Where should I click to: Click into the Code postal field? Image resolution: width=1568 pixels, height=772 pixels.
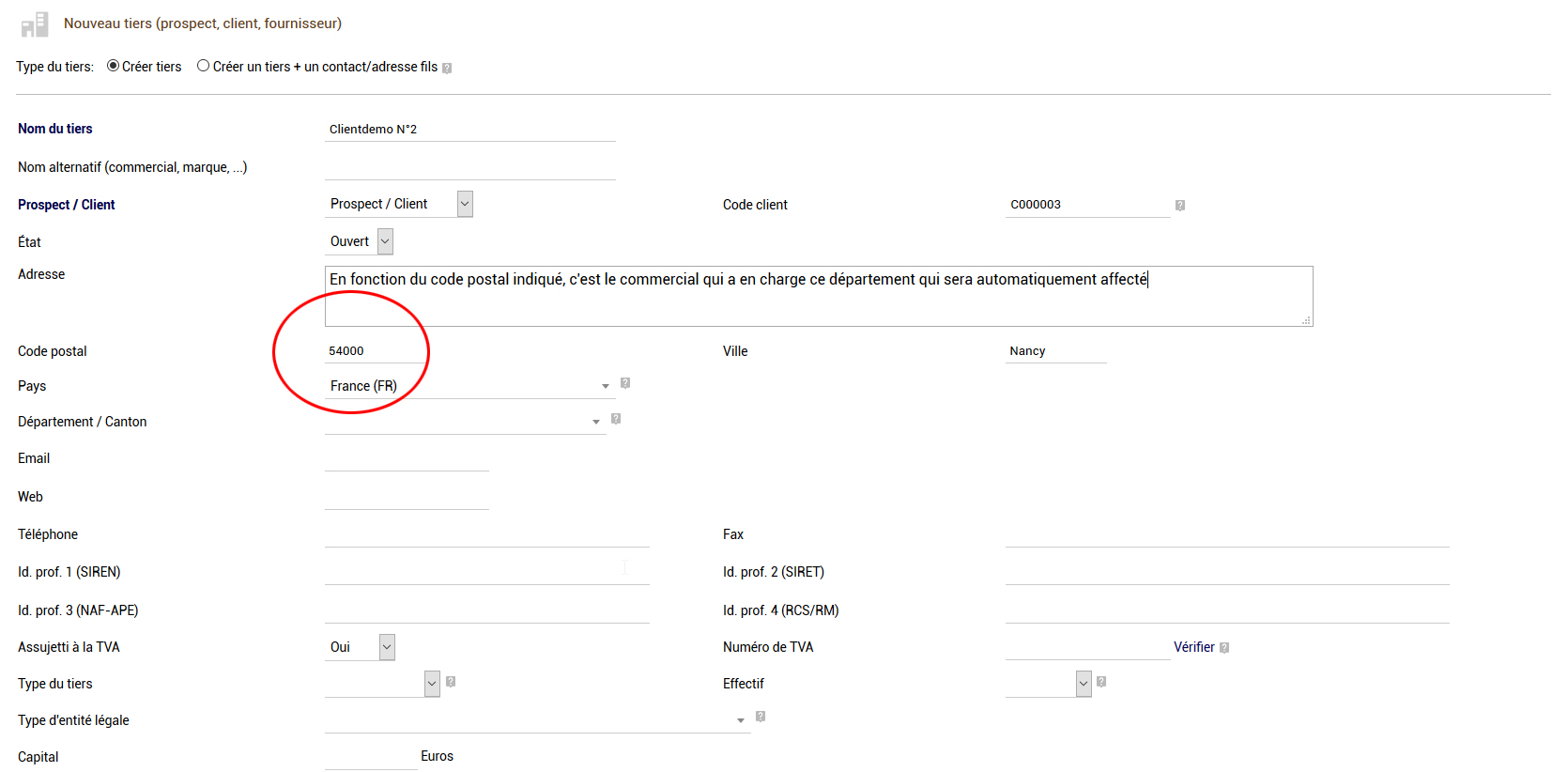tap(374, 351)
